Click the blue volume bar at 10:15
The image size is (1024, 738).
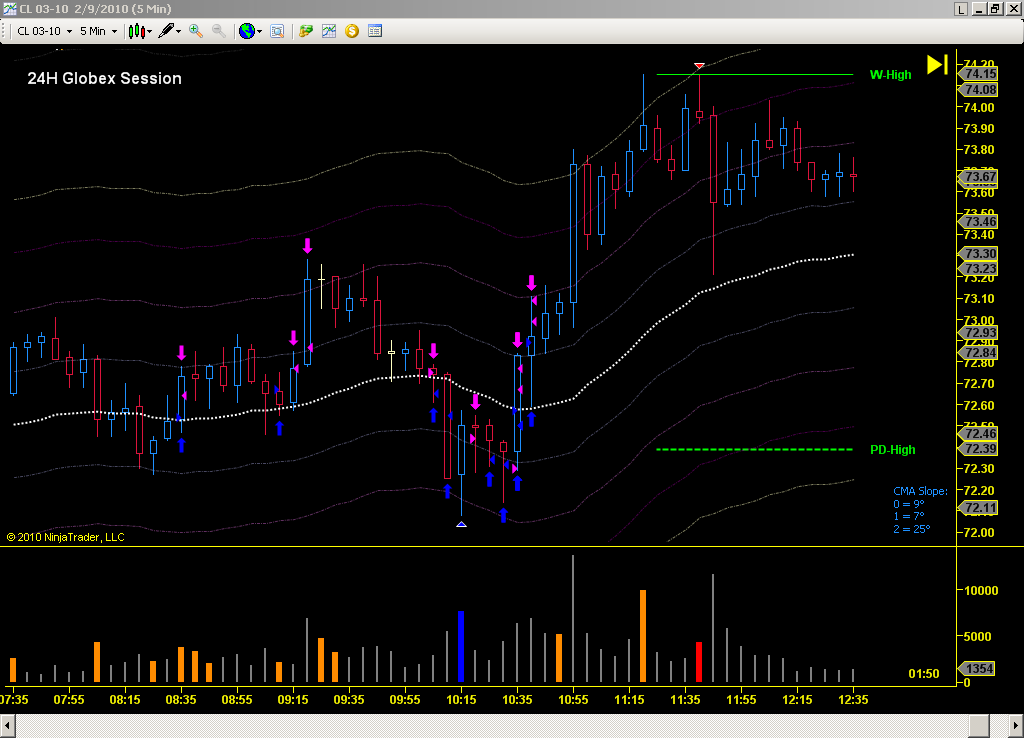pyautogui.click(x=461, y=647)
